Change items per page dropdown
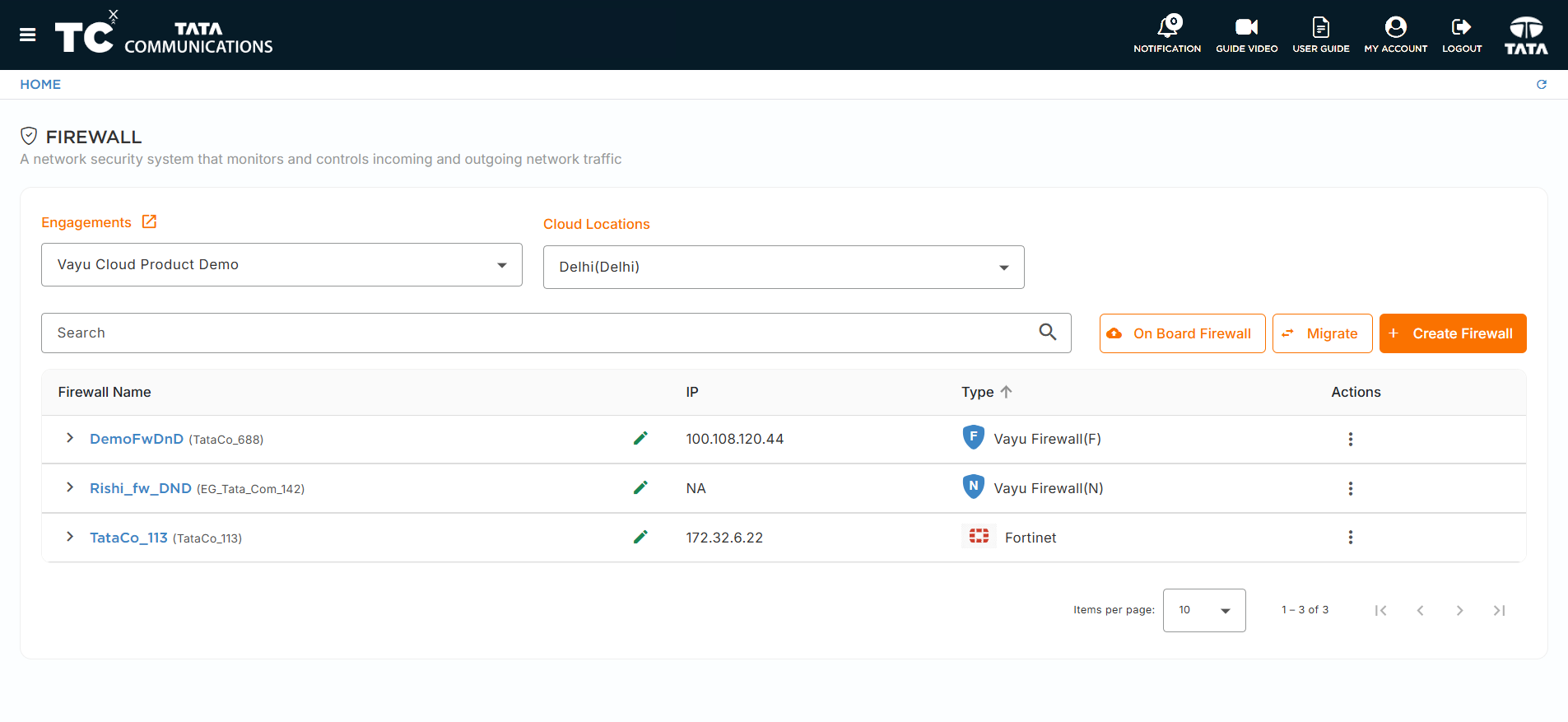This screenshot has height=722, width=1568. [x=1204, y=610]
